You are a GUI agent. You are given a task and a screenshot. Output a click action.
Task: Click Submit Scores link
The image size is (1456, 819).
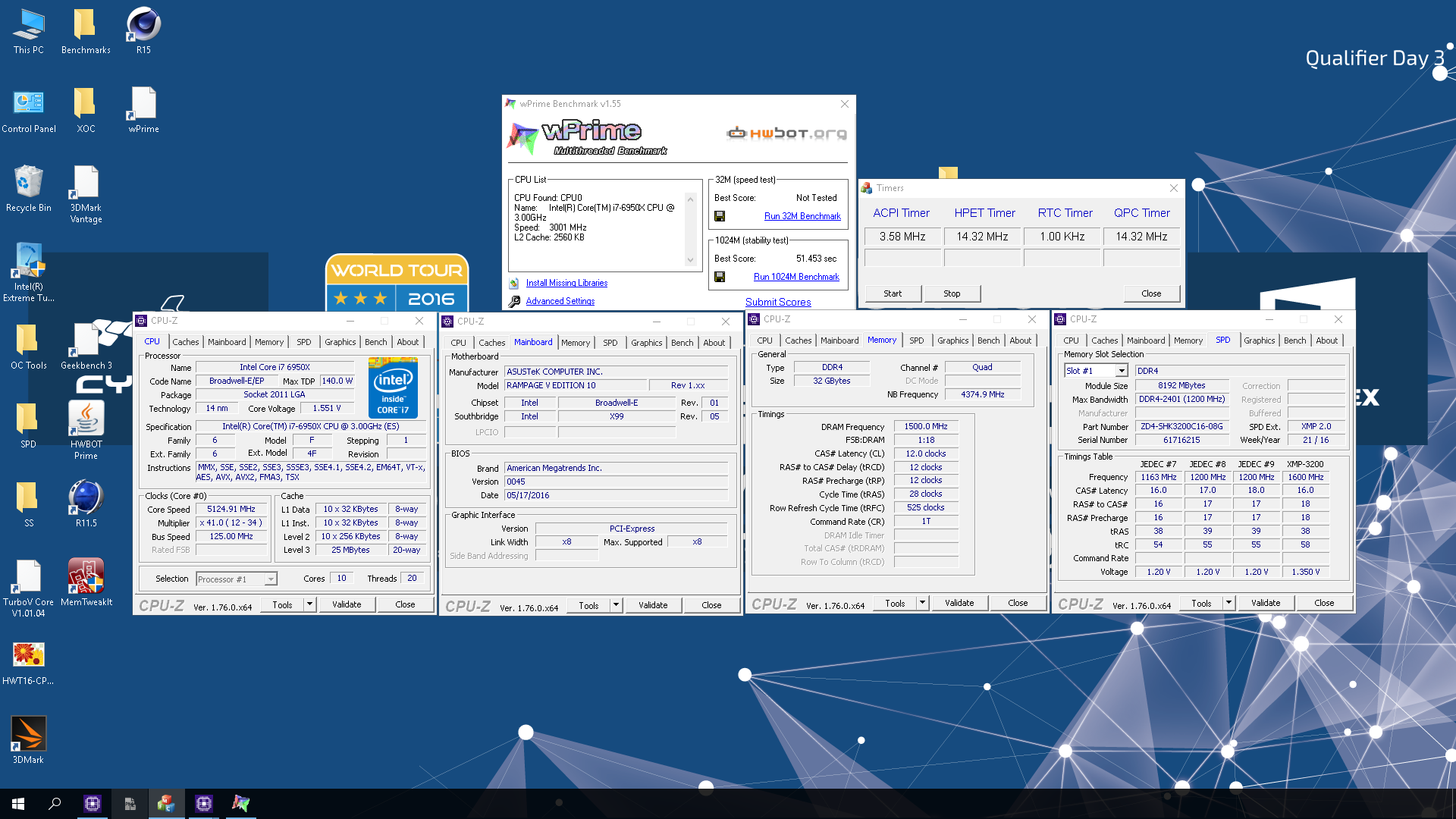click(x=778, y=302)
